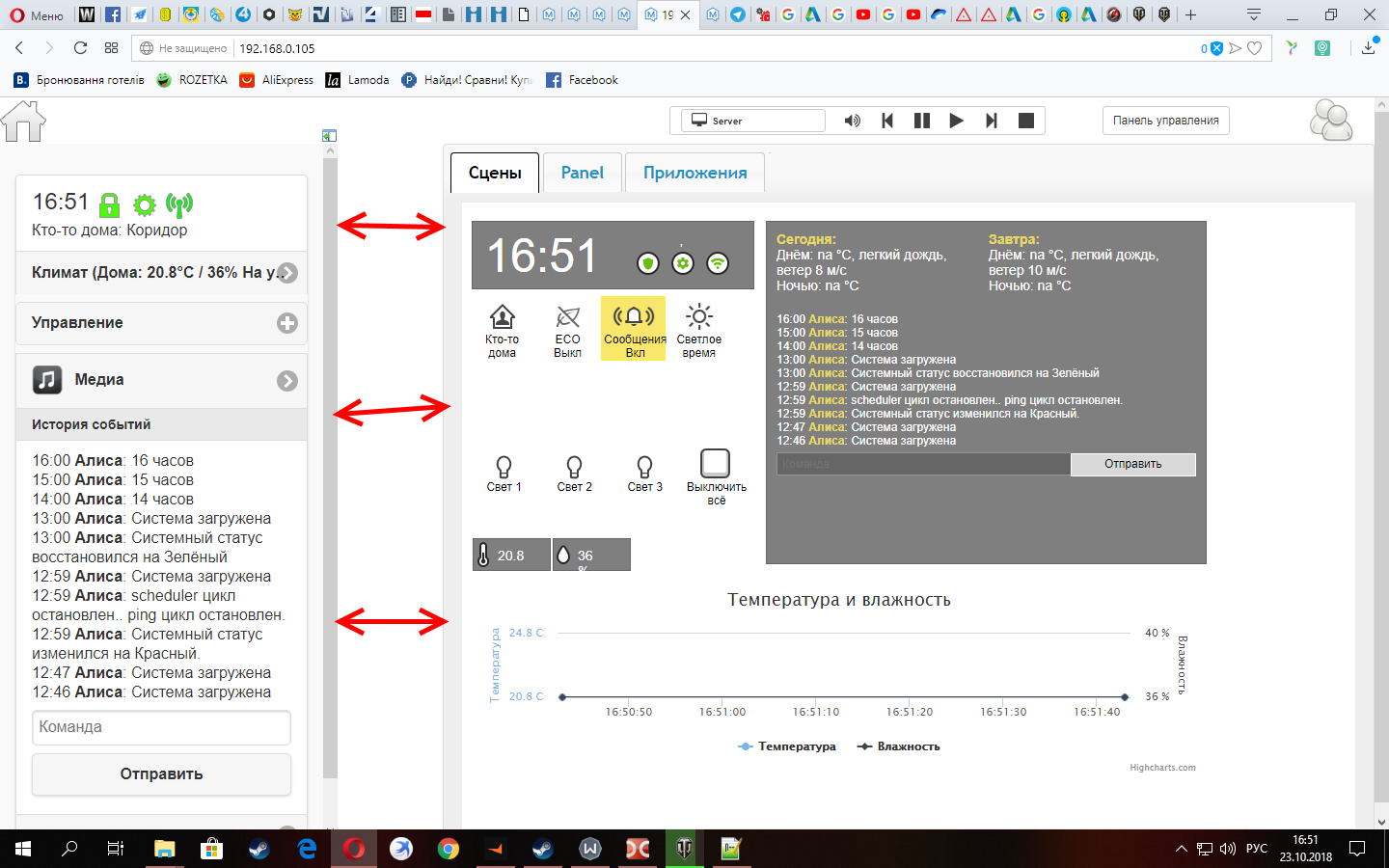
Task: Open Панель управления
Action: (x=1165, y=121)
